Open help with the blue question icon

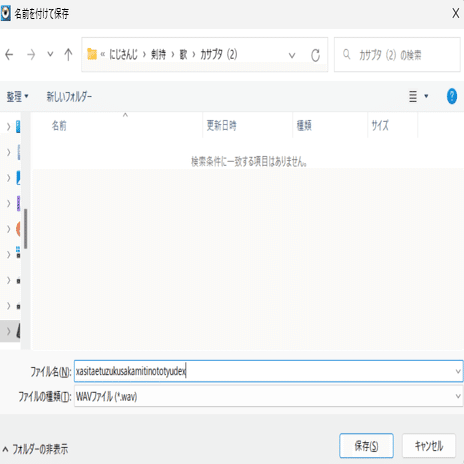coord(452,96)
